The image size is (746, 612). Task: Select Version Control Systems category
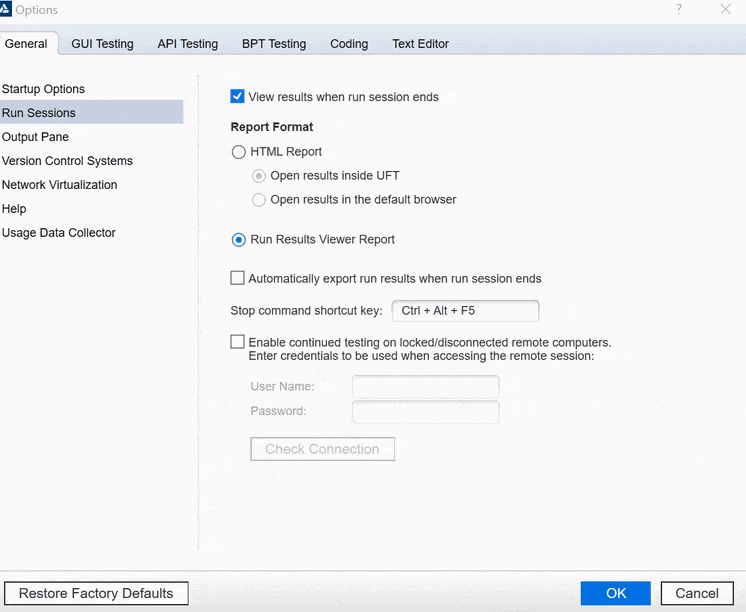[x=67, y=161]
